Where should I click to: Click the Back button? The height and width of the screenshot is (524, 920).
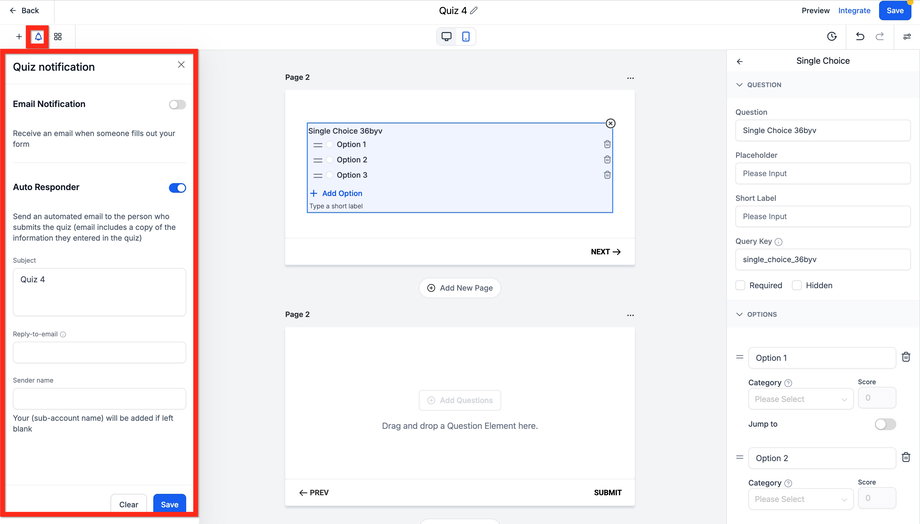24,11
